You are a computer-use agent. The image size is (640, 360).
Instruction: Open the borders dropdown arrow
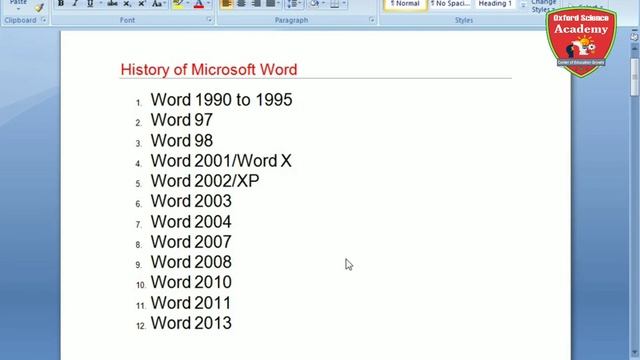pos(344,4)
